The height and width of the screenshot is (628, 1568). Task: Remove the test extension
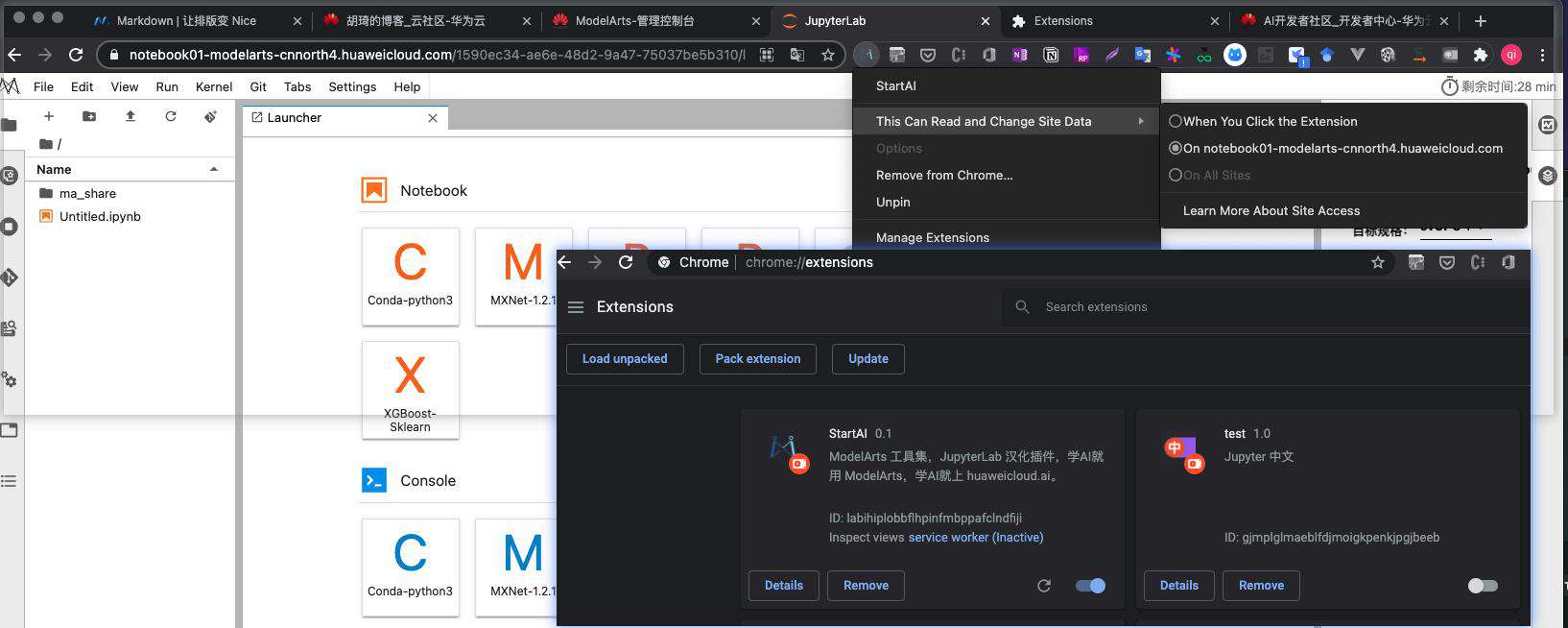(x=1261, y=585)
